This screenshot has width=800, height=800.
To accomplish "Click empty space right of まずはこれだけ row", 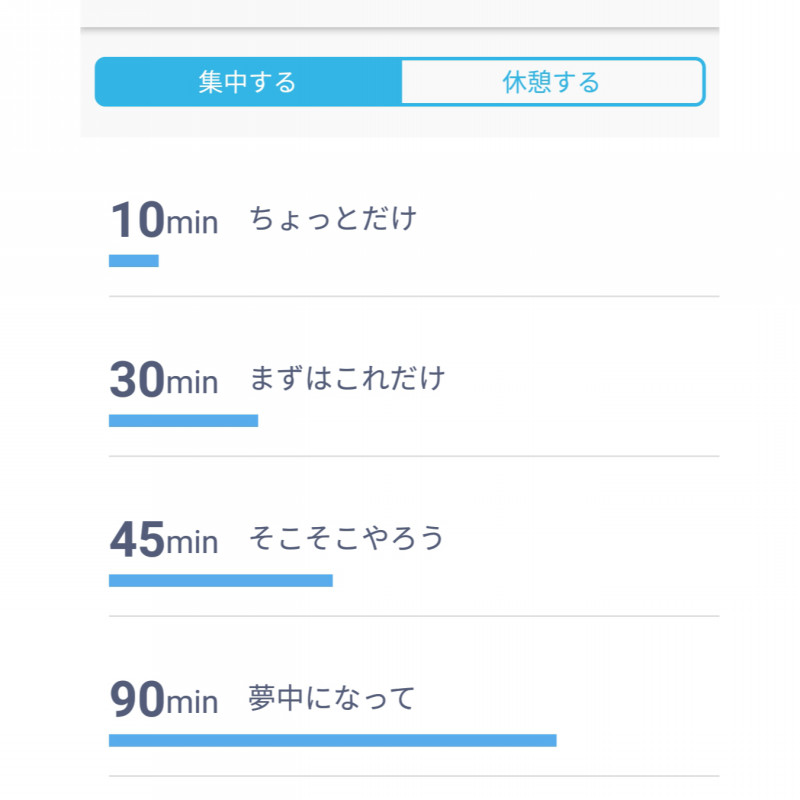I will pos(582,379).
